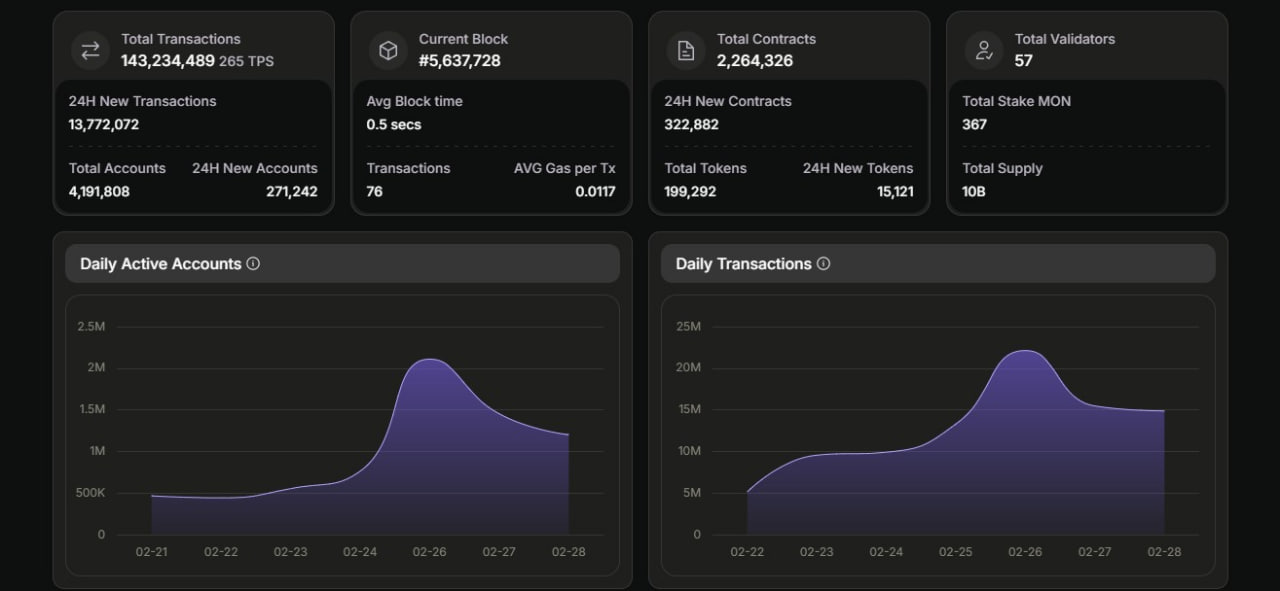Click the Total Transactions arrows icon
The image size is (1280, 591).
coord(90,50)
